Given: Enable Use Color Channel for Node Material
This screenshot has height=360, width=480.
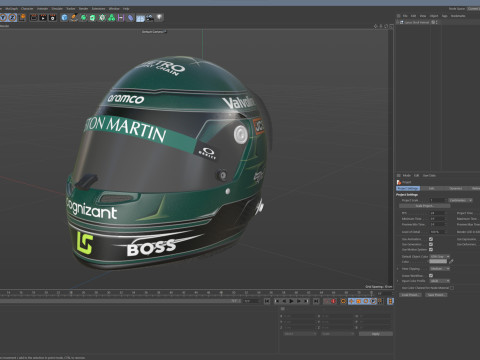Looking at the screenshot, I should (x=452, y=288).
